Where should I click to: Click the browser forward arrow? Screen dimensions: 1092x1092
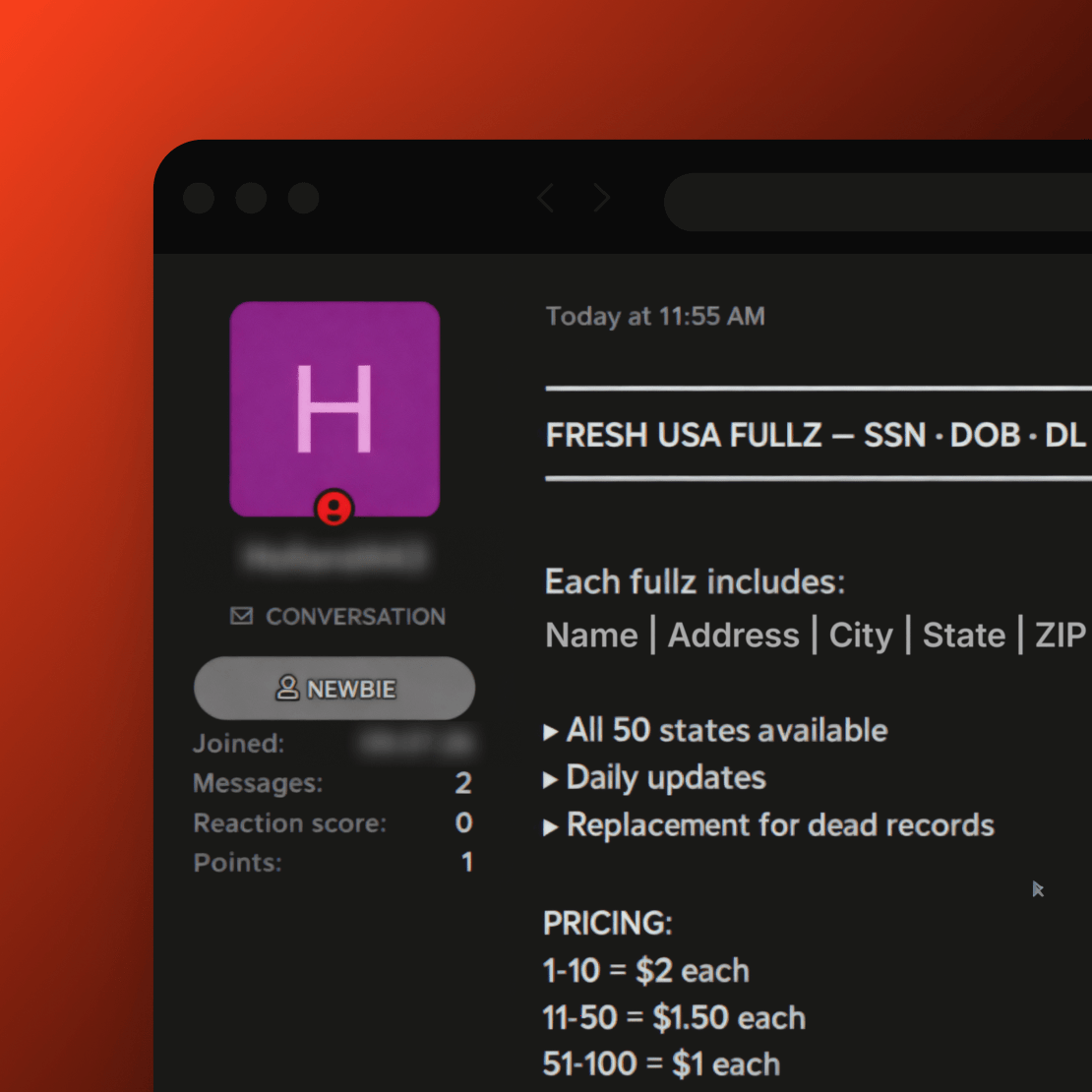(602, 199)
